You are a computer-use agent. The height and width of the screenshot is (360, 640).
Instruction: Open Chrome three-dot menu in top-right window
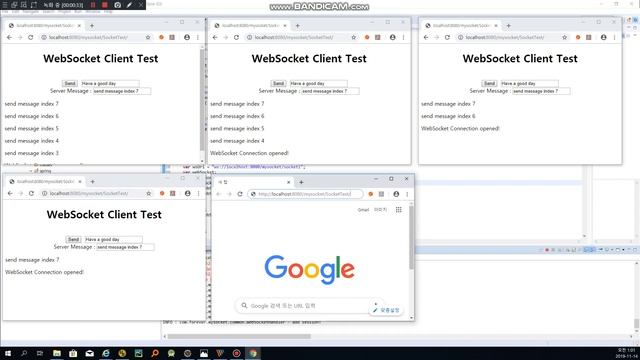point(615,37)
